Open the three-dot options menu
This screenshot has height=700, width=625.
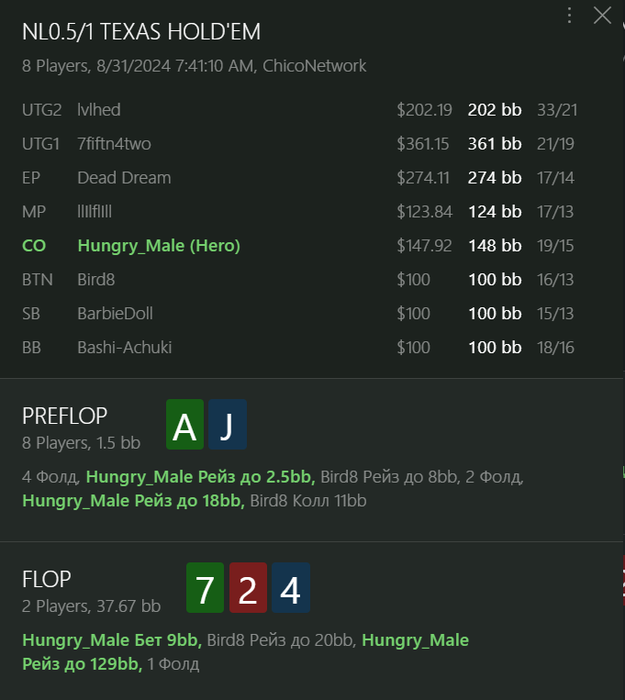pos(570,15)
